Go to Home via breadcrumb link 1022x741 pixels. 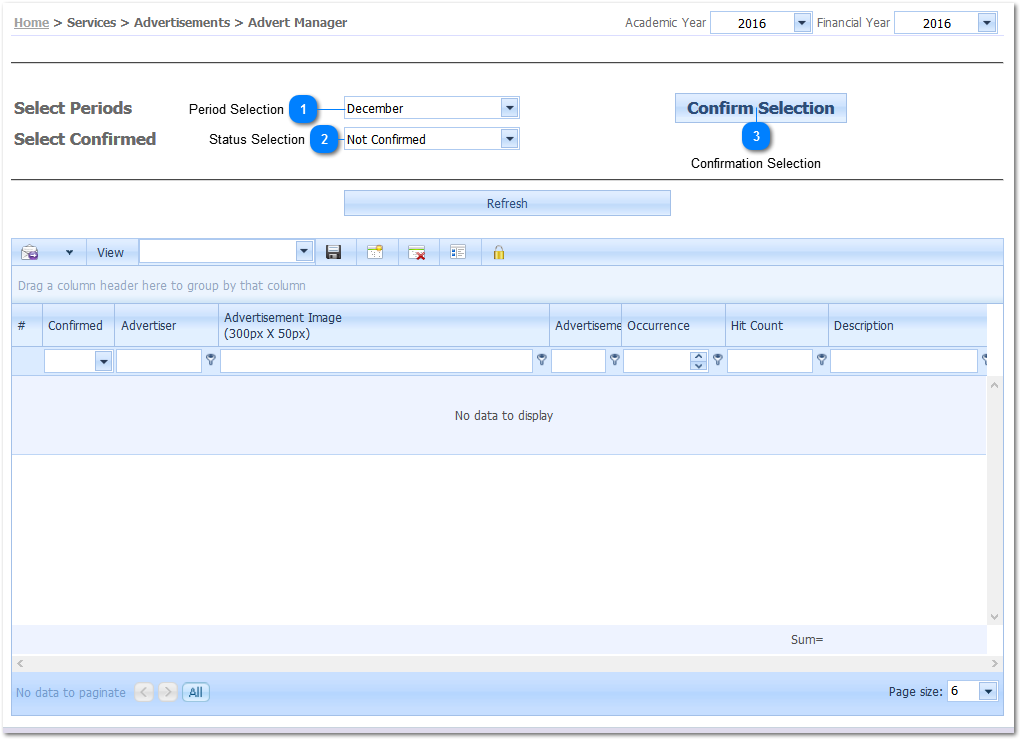click(31, 23)
